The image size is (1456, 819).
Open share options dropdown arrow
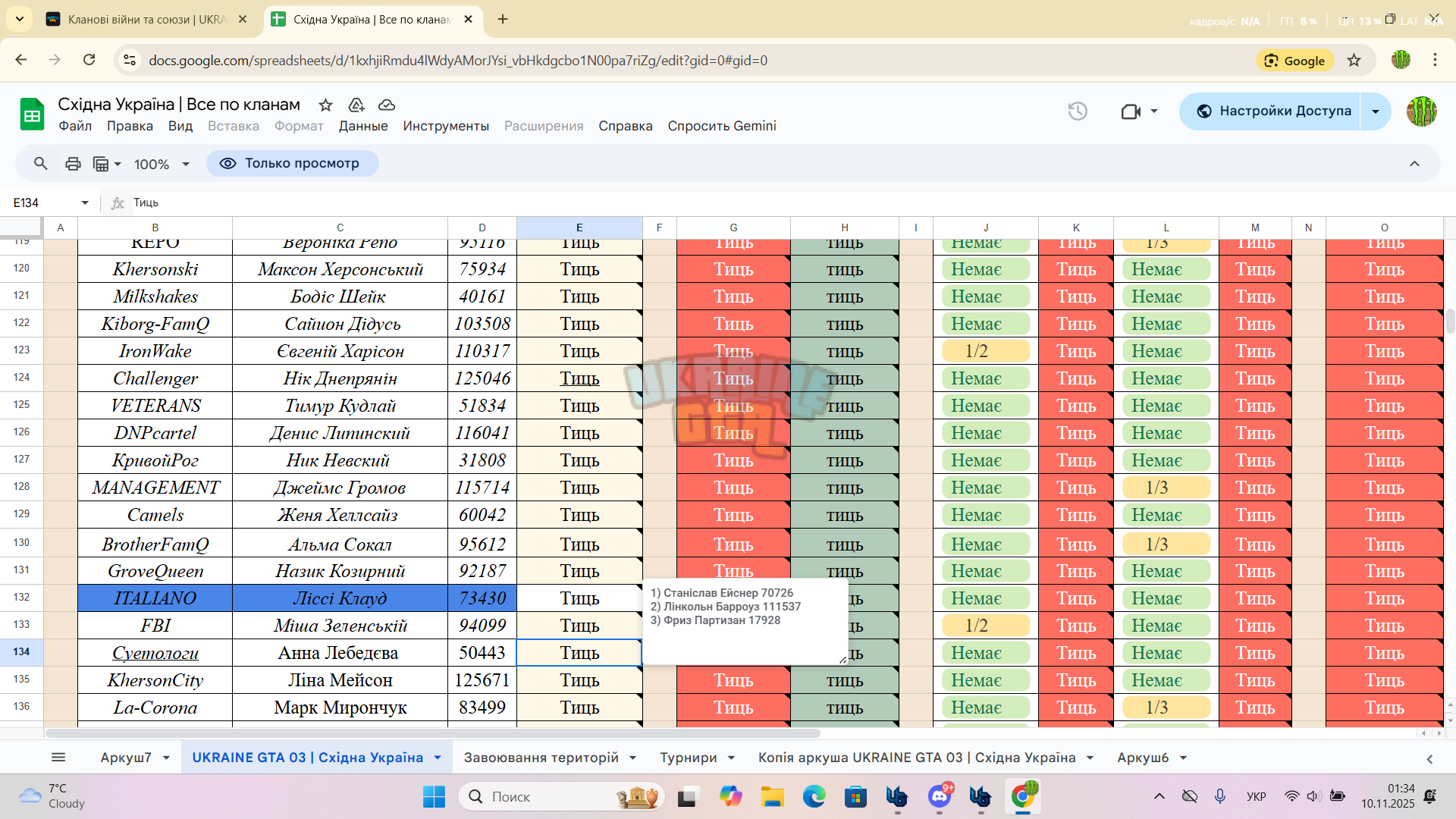click(x=1376, y=111)
